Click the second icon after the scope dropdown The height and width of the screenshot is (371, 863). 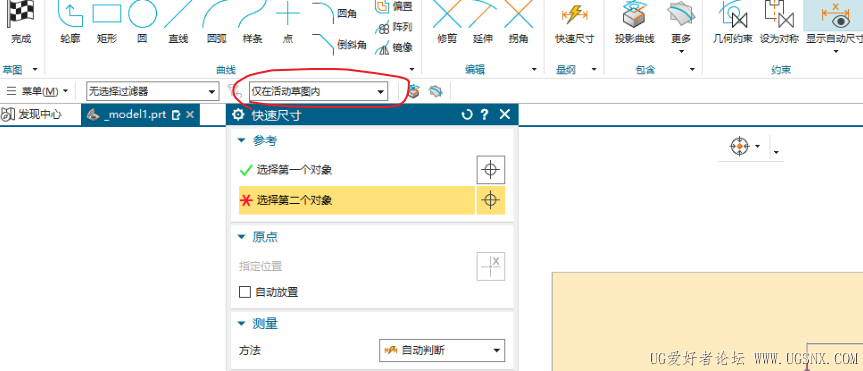pos(436,91)
